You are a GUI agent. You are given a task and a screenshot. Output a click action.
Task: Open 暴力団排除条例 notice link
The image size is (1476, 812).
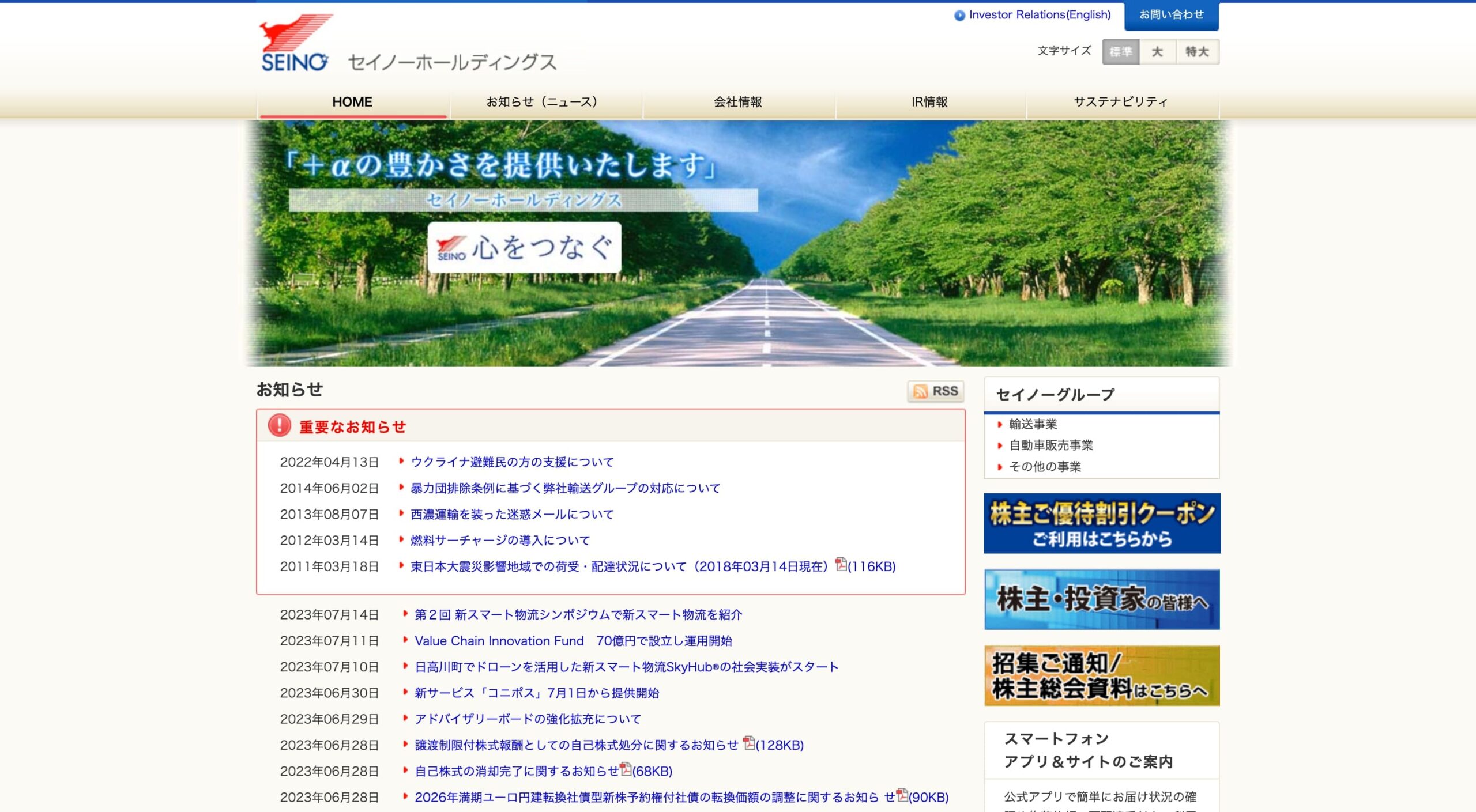point(565,488)
